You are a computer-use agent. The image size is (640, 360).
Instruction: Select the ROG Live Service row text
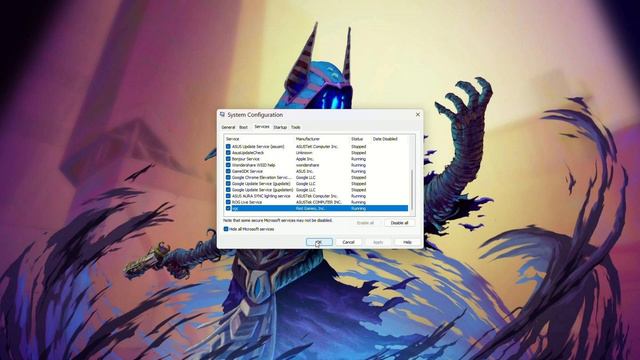pyautogui.click(x=247, y=202)
